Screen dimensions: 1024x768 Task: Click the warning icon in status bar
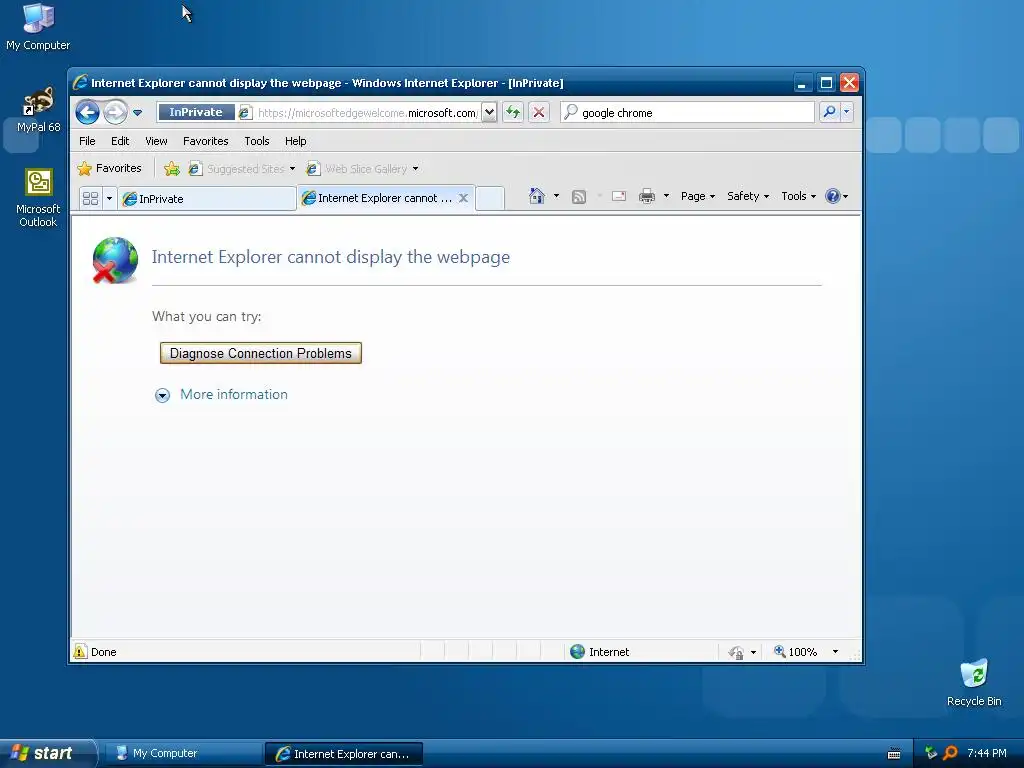[80, 652]
